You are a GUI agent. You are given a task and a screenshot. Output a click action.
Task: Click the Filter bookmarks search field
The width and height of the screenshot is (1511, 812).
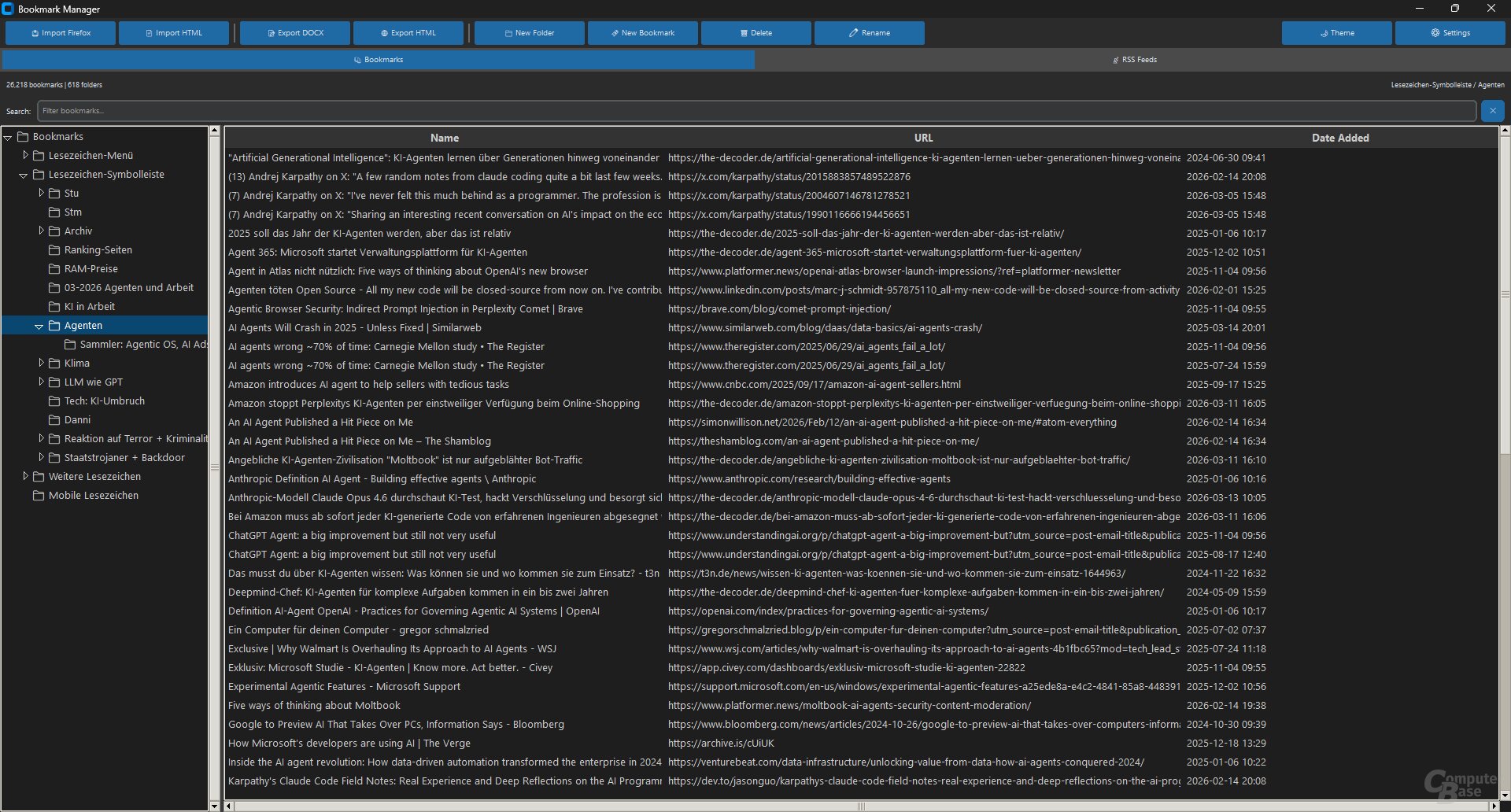(x=755, y=111)
